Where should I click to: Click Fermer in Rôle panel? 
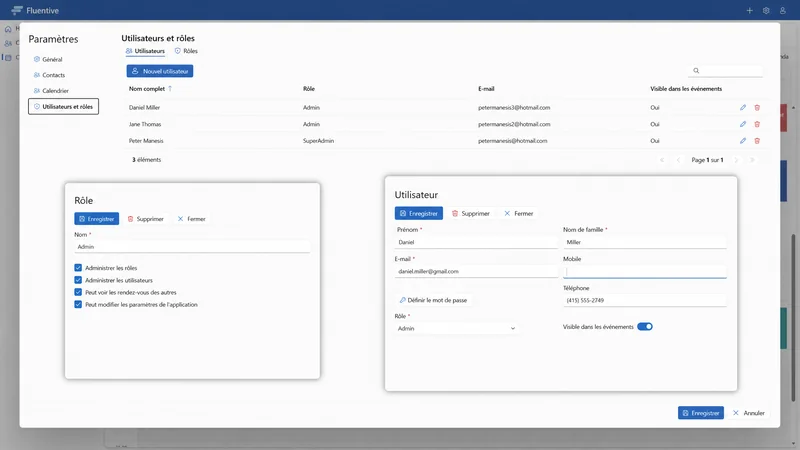tap(191, 219)
